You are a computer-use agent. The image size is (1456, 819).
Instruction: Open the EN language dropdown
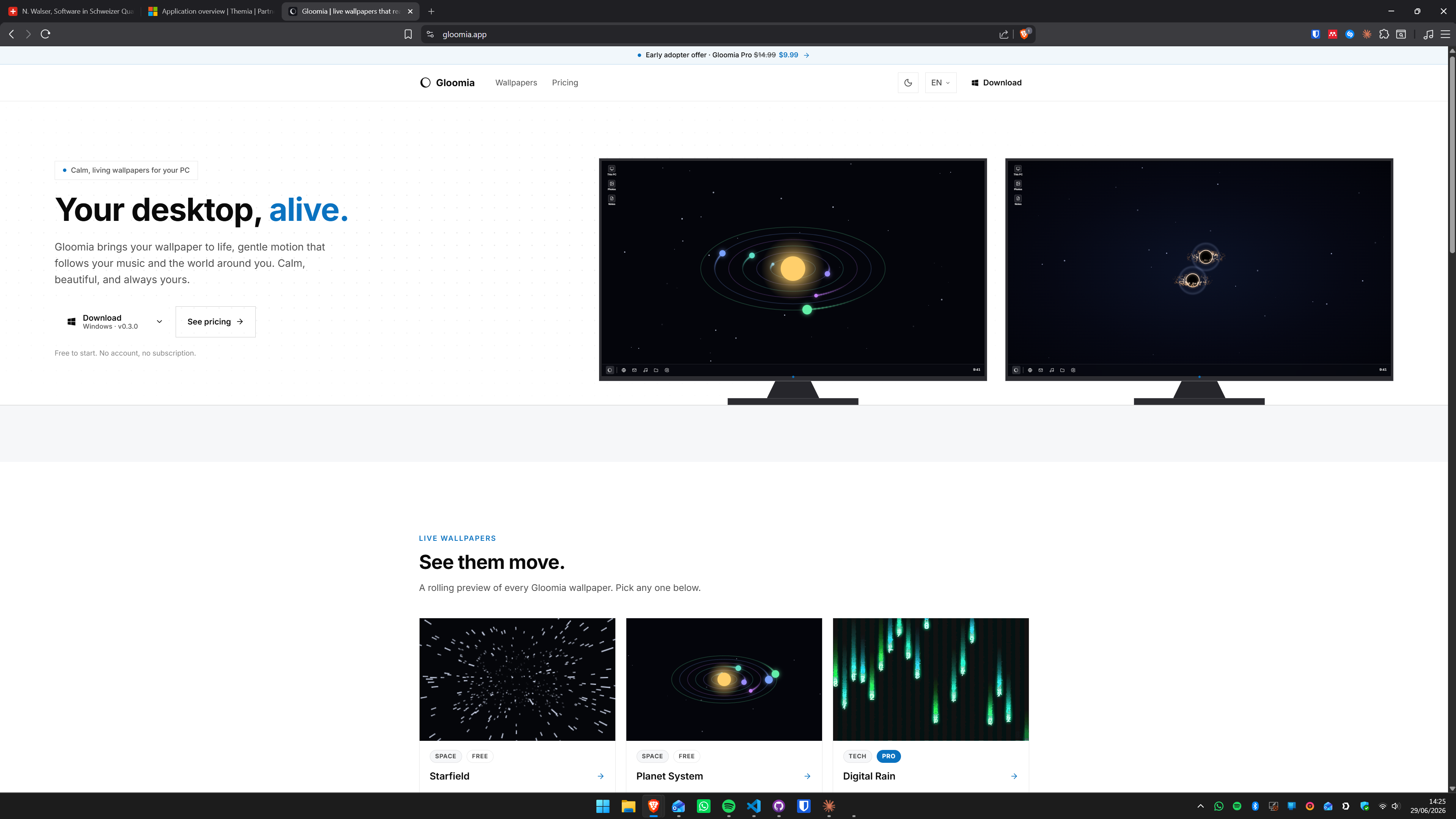[940, 83]
